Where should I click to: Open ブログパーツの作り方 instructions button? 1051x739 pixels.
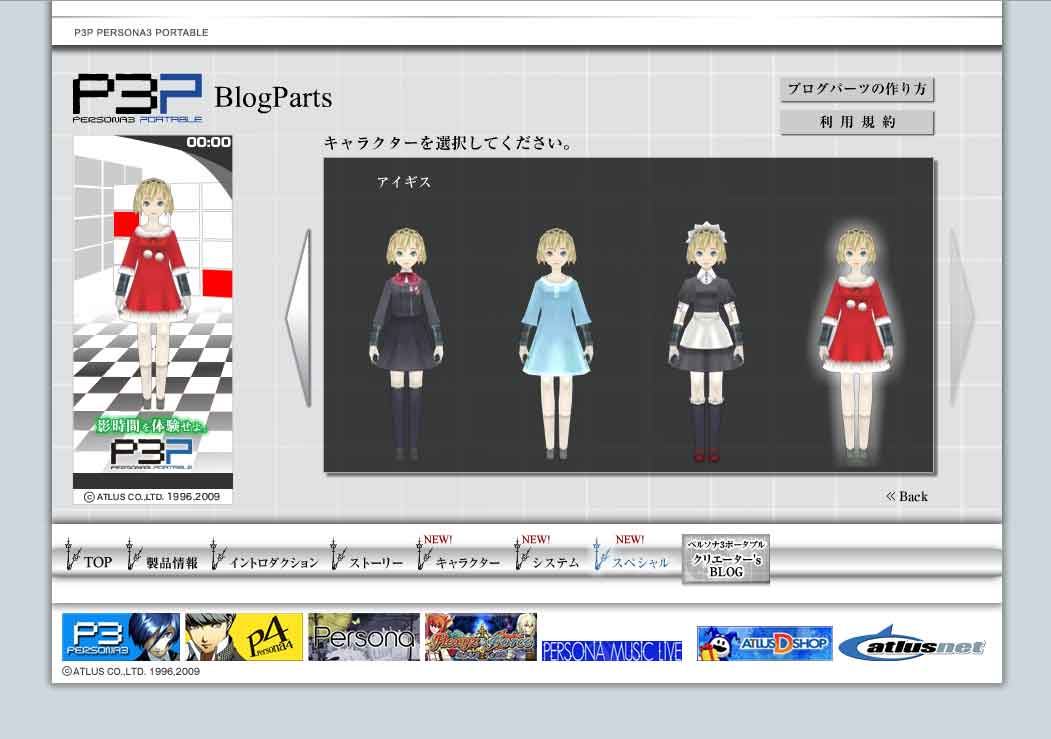pos(857,89)
